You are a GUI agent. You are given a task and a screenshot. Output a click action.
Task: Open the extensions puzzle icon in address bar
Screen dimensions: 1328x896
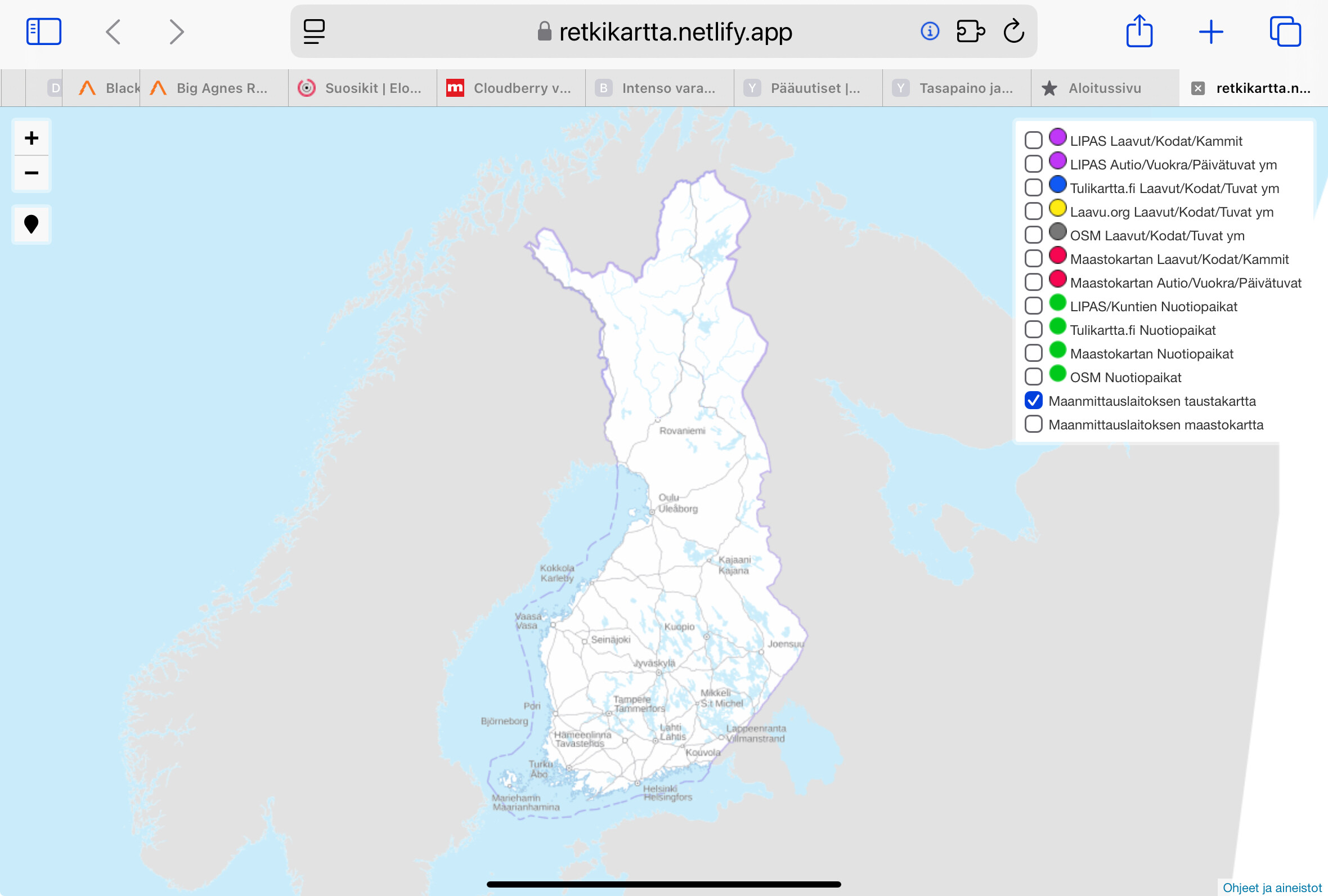click(971, 32)
